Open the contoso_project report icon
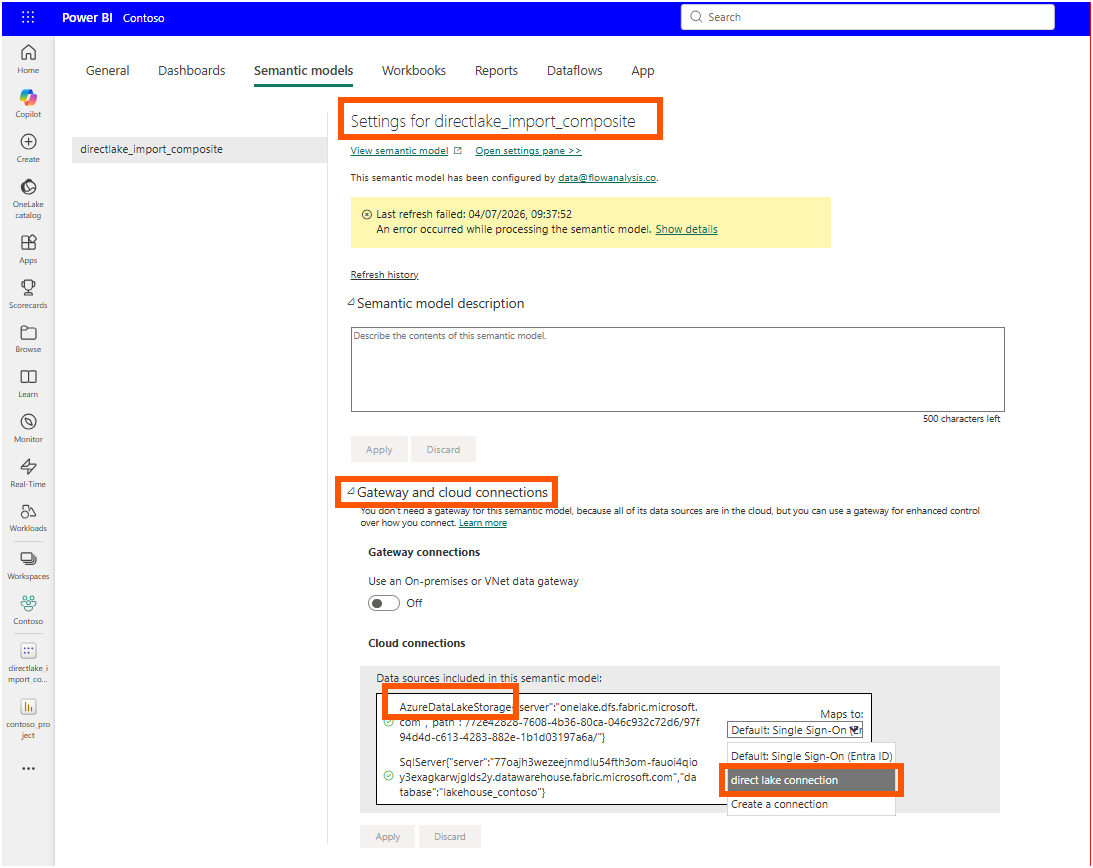Screen dimensions: 1093x868 pos(28,707)
